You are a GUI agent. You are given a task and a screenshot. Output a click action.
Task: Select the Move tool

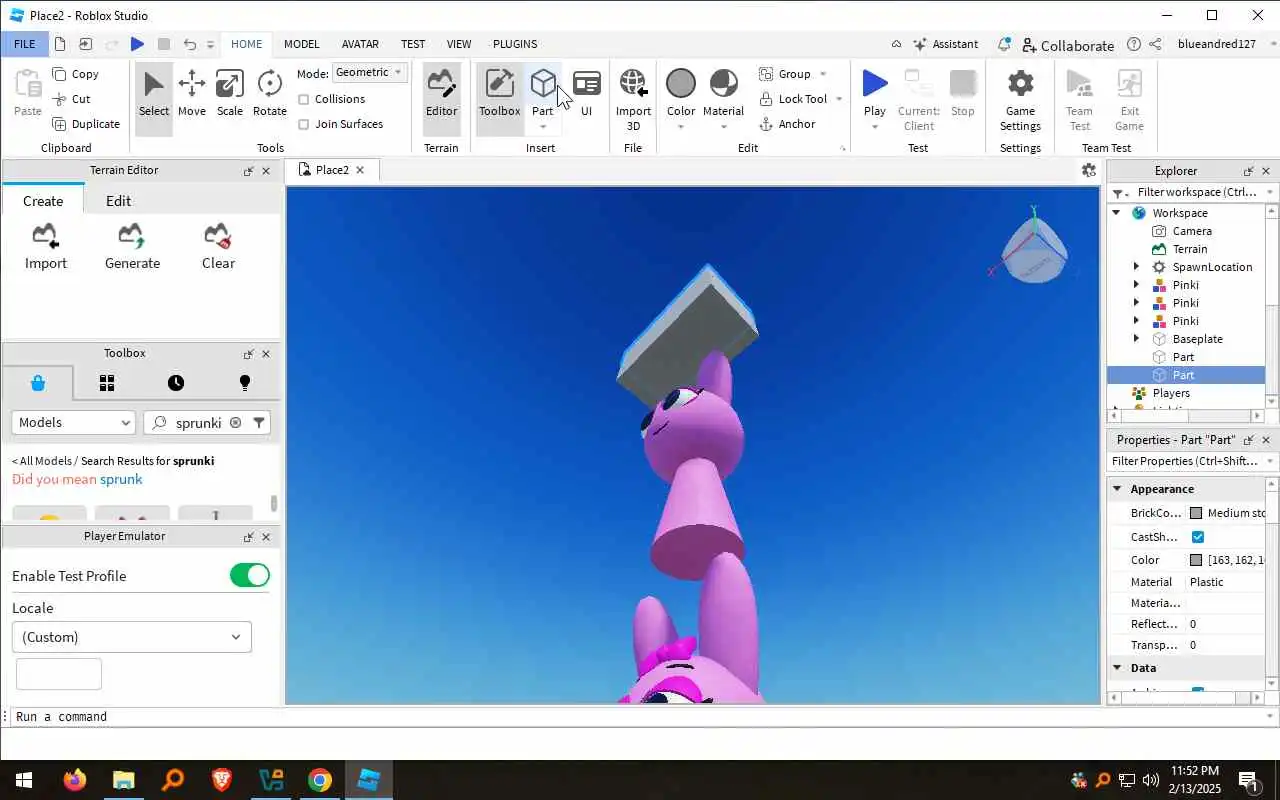[x=191, y=94]
